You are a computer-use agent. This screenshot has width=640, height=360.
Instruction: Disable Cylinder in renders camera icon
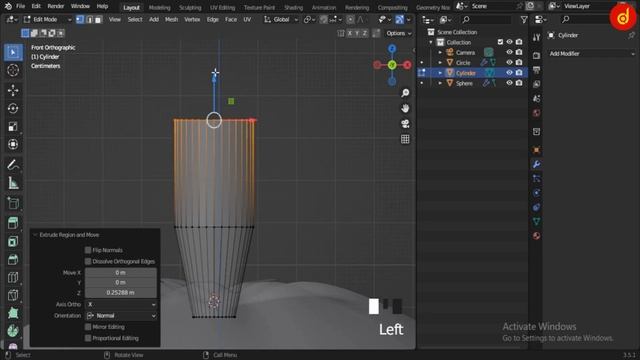[x=519, y=73]
